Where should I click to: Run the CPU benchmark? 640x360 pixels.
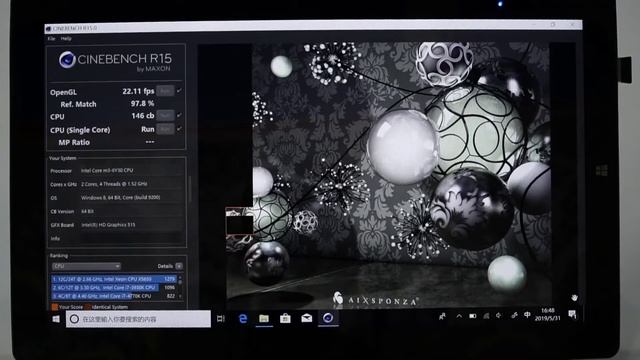click(x=165, y=116)
